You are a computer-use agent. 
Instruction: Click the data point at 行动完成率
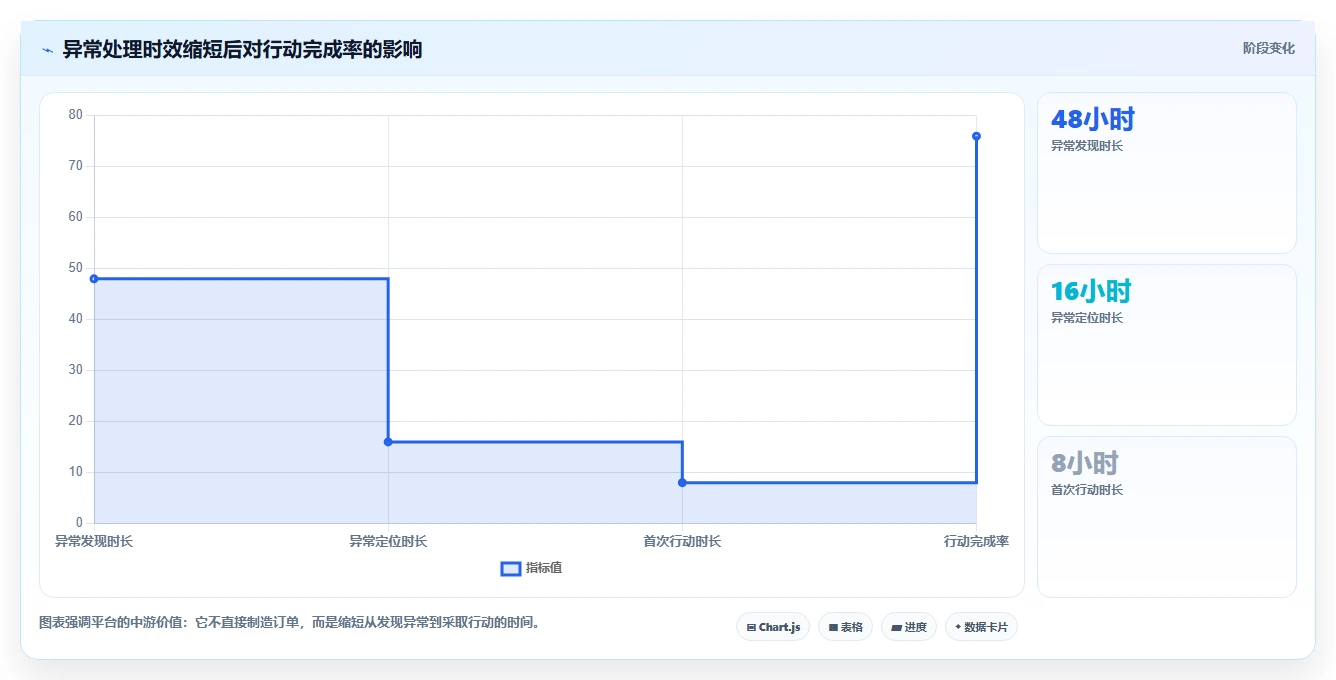(x=976, y=136)
